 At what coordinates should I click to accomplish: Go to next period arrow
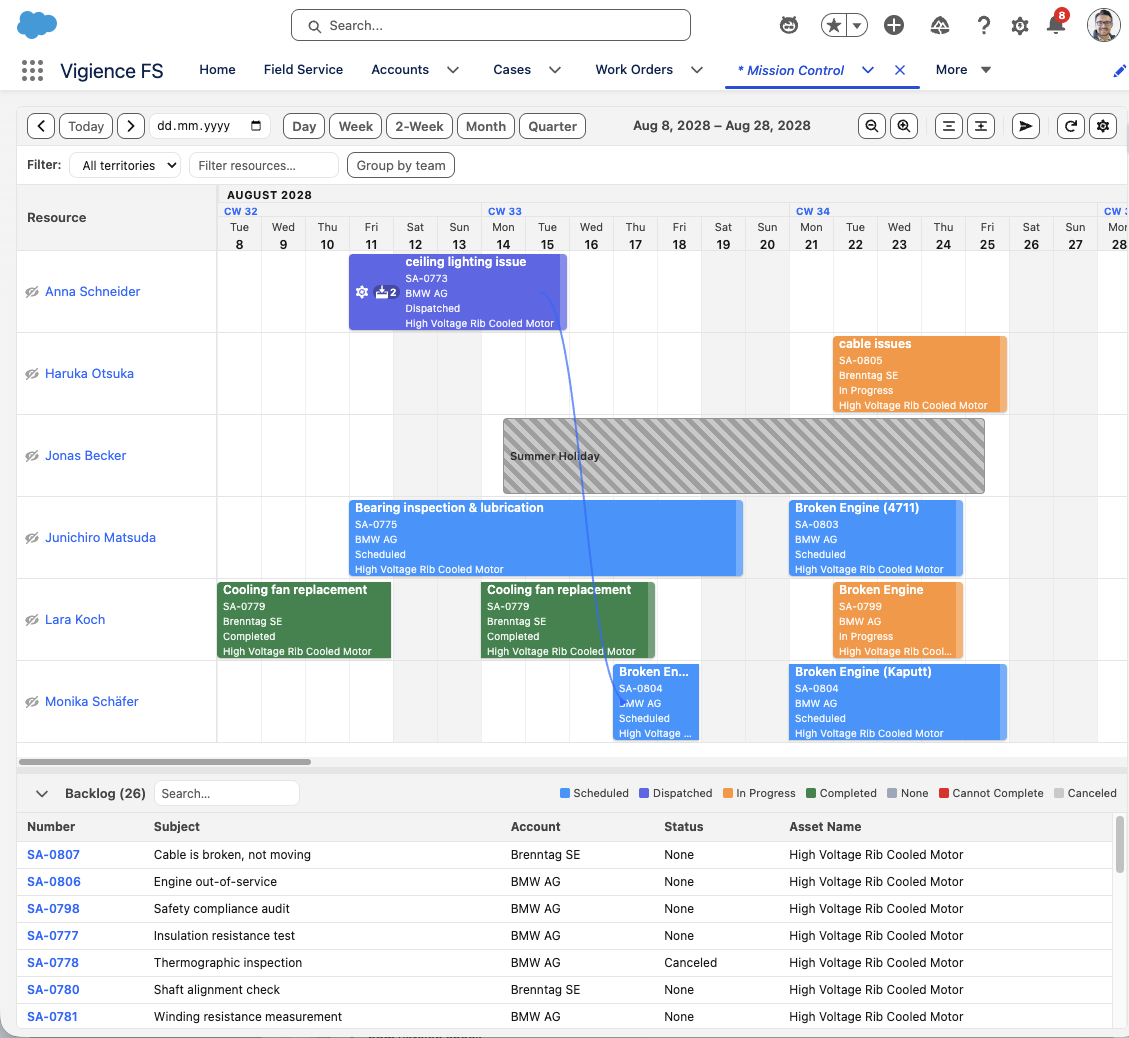coord(130,126)
